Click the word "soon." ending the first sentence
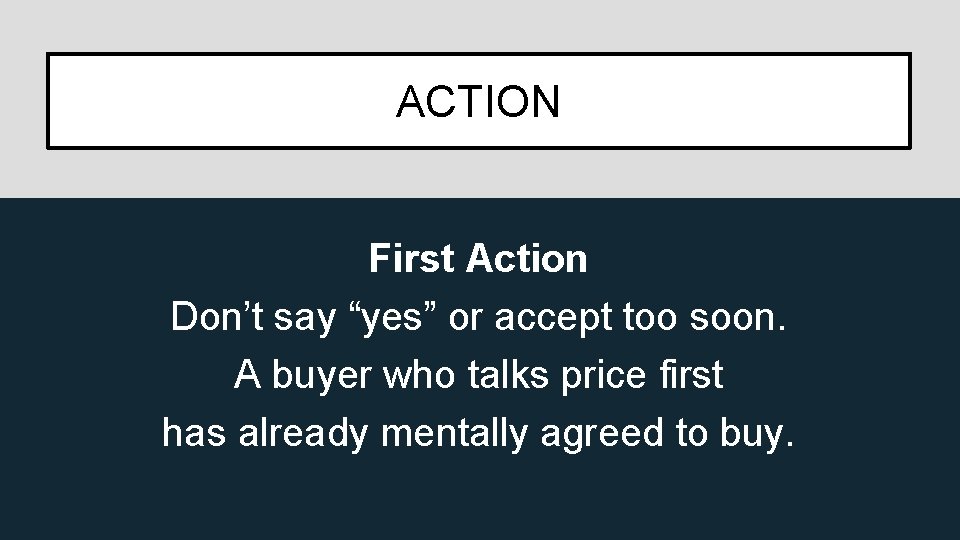Image resolution: width=960 pixels, height=540 pixels. pyautogui.click(x=738, y=318)
